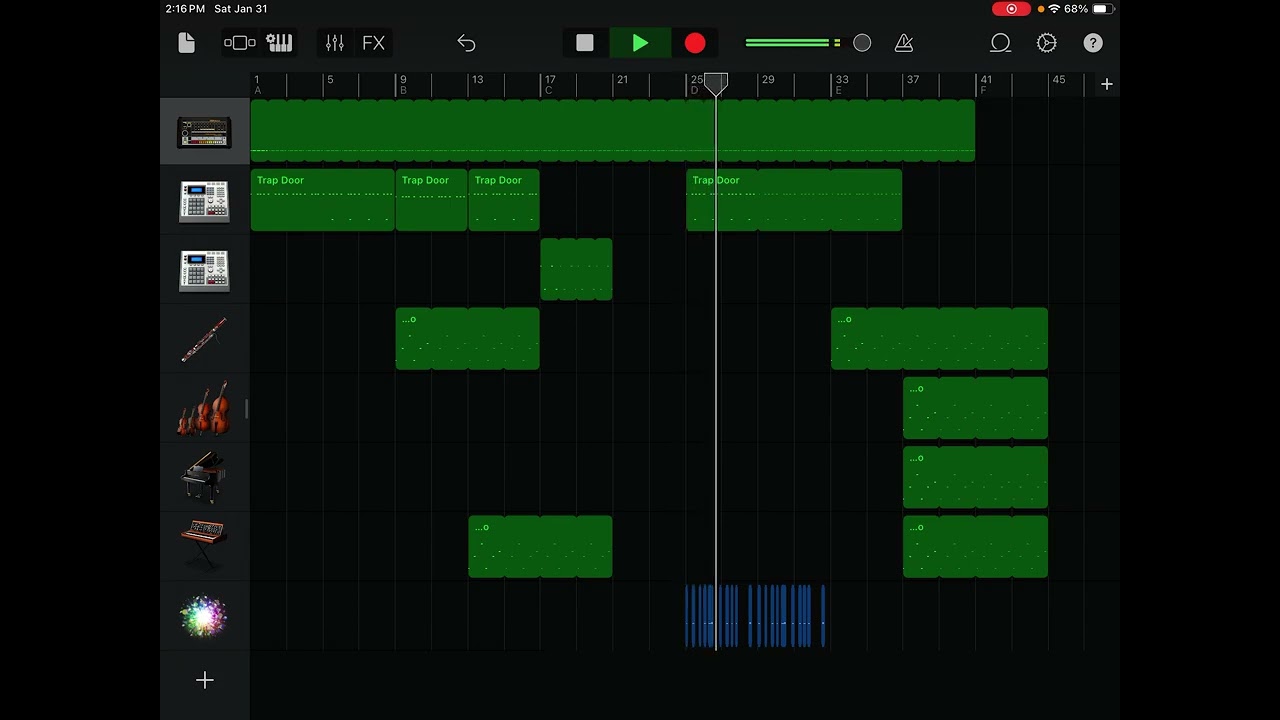Tap the section B marker
The height and width of the screenshot is (720, 1280).
(x=402, y=91)
